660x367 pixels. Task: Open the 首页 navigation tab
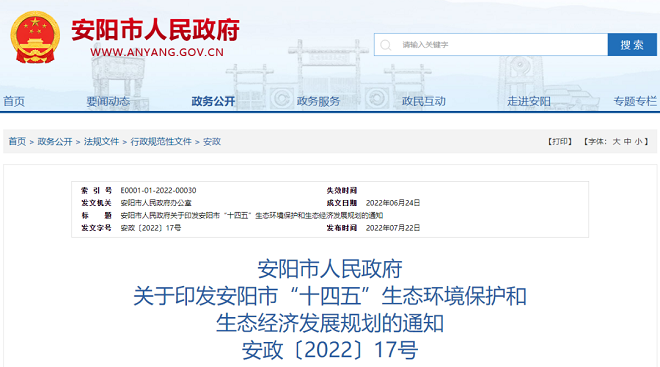click(x=14, y=101)
